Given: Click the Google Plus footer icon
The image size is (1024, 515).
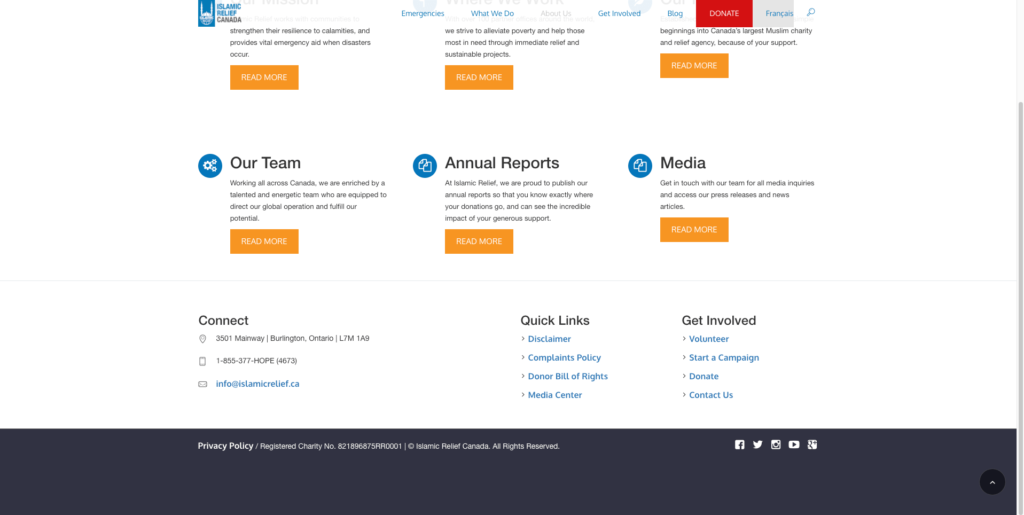Looking at the screenshot, I should point(813,445).
